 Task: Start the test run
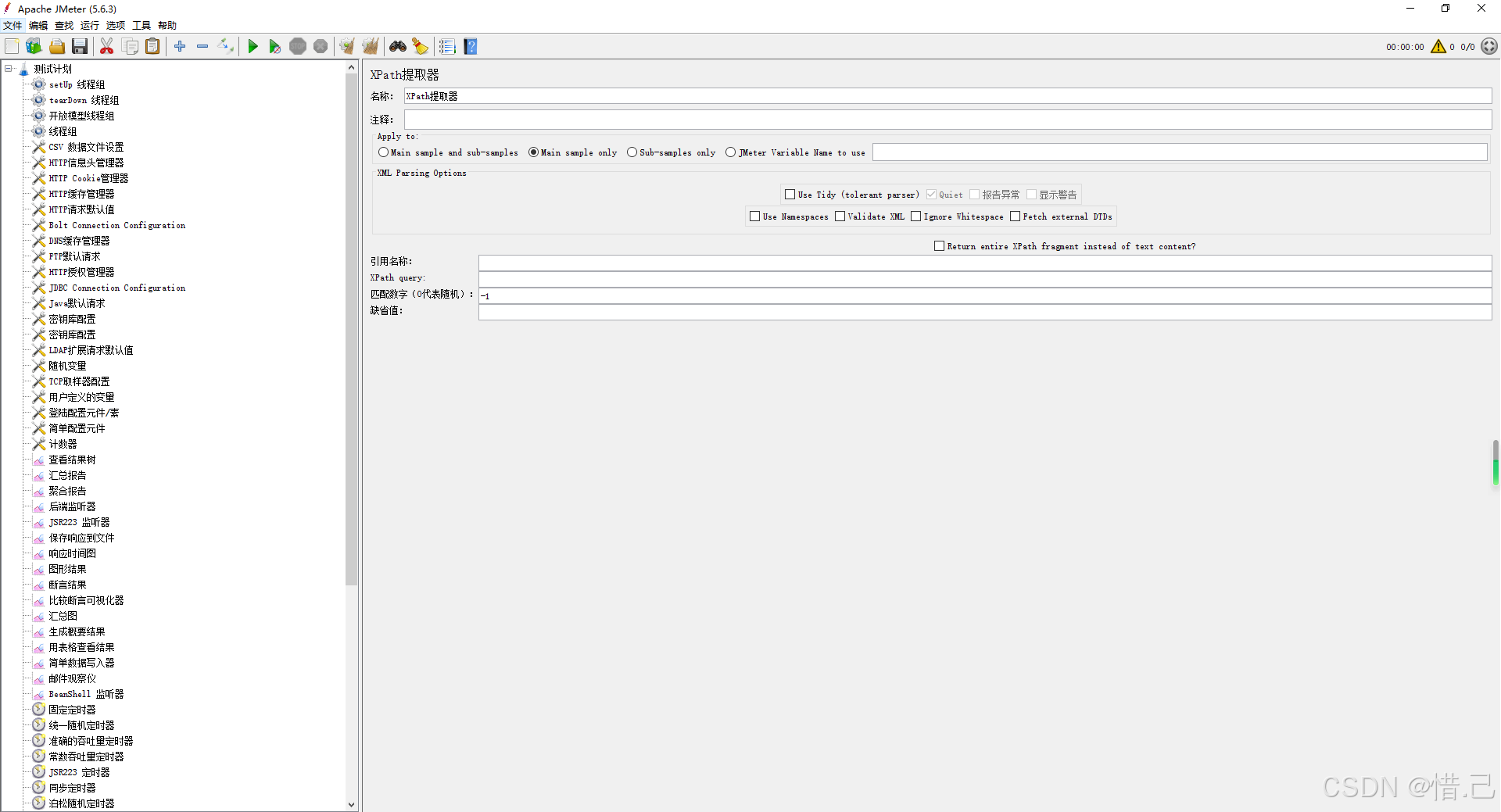(253, 47)
